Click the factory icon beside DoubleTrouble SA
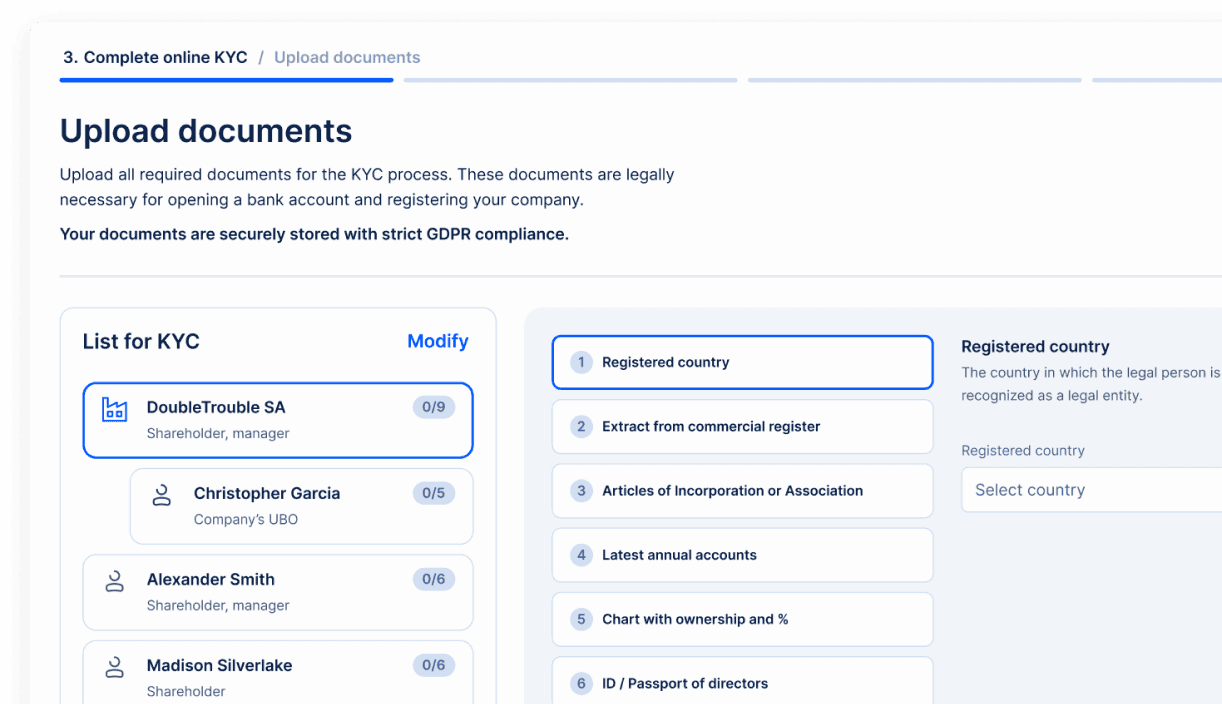 coord(115,409)
